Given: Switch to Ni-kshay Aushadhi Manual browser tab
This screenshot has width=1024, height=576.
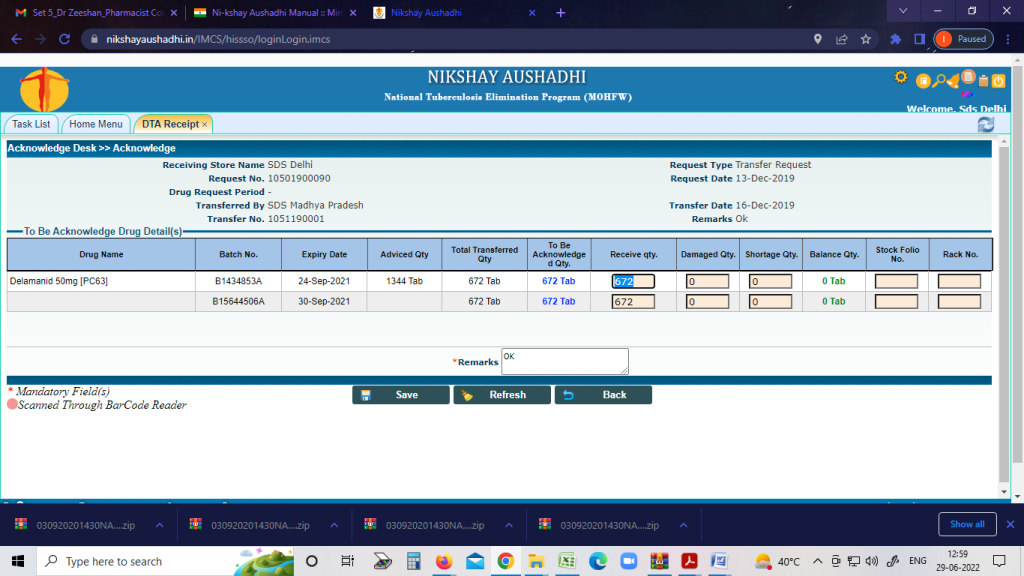Looking at the screenshot, I should coord(276,12).
